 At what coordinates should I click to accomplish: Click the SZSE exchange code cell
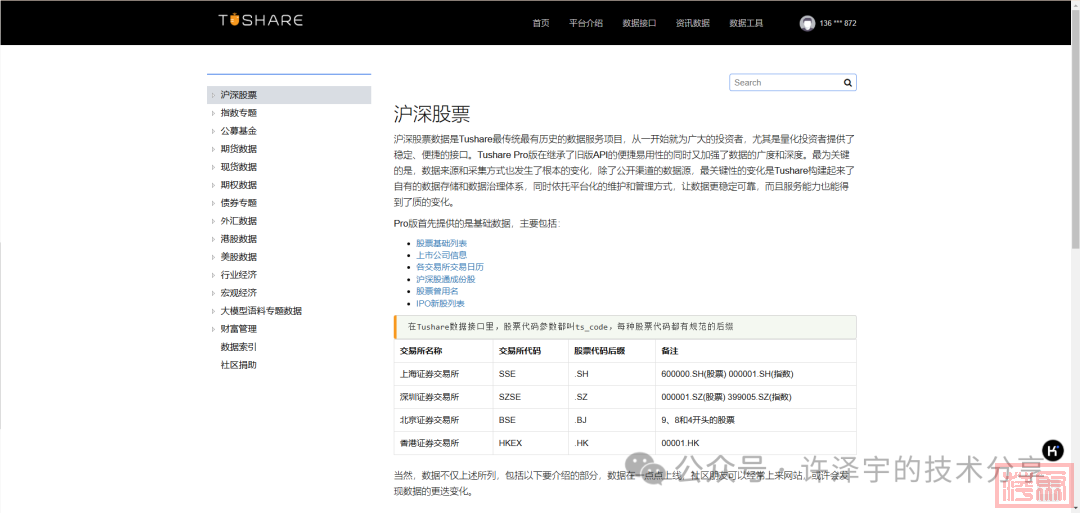(x=530, y=397)
